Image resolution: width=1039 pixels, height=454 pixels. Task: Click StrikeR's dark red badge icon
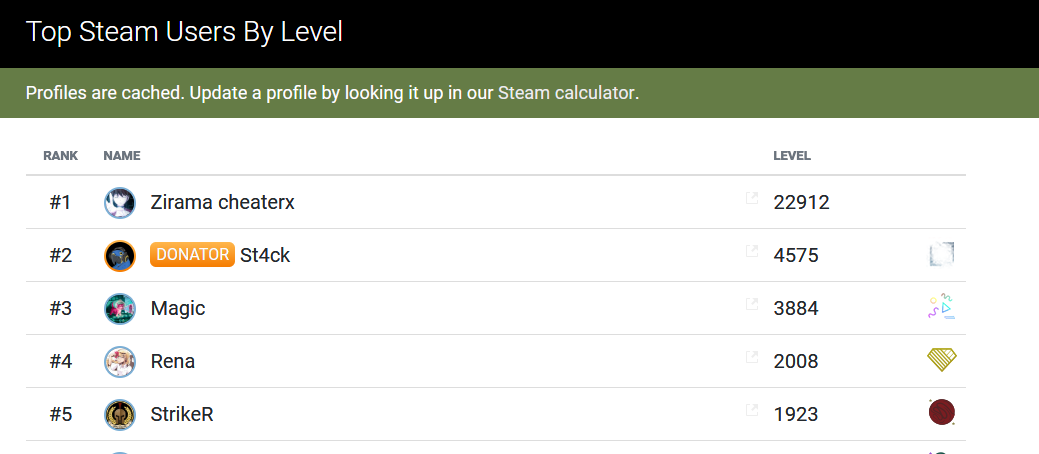[x=941, y=413]
